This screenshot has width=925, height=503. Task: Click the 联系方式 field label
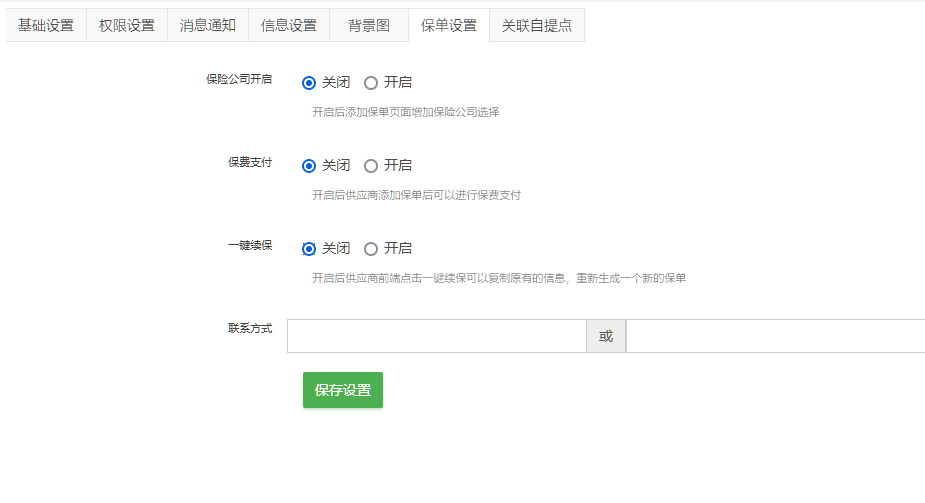click(x=250, y=328)
